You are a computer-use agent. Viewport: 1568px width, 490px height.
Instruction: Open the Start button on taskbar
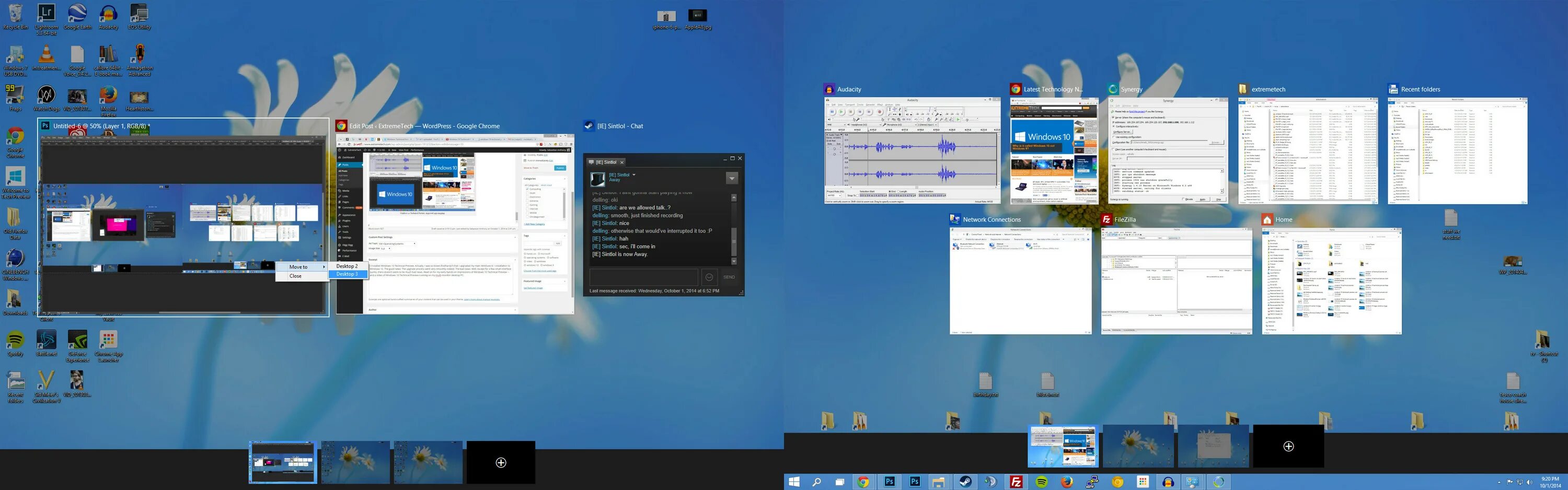794,482
